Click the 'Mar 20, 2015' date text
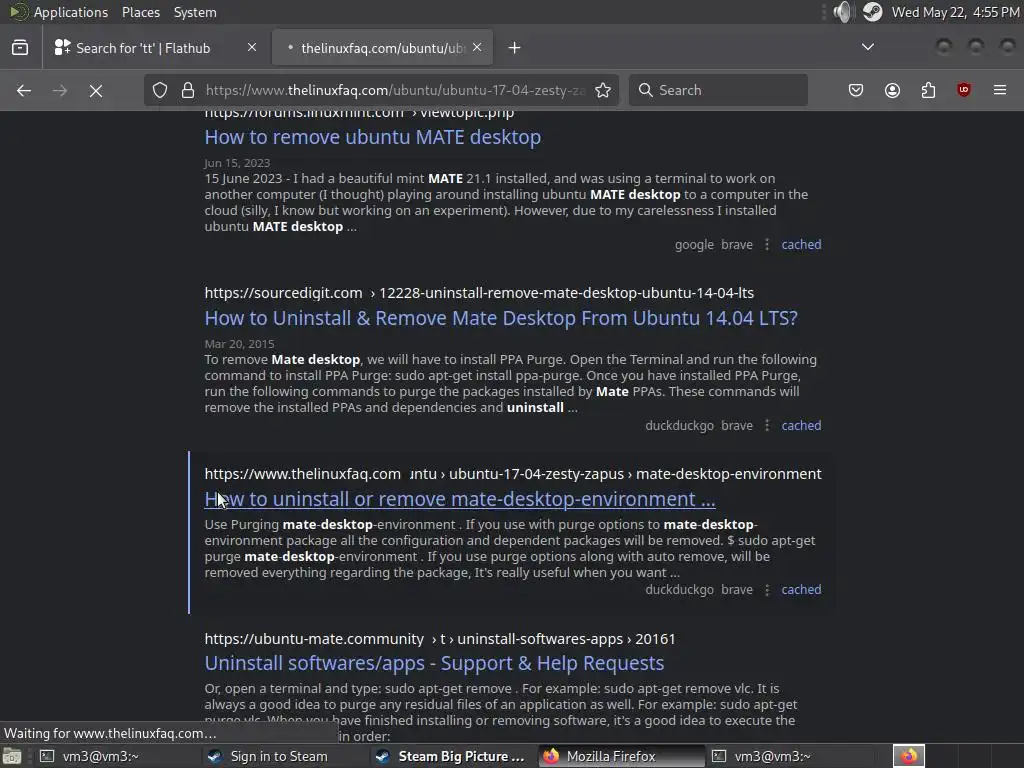This screenshot has width=1024, height=768. 239,344
